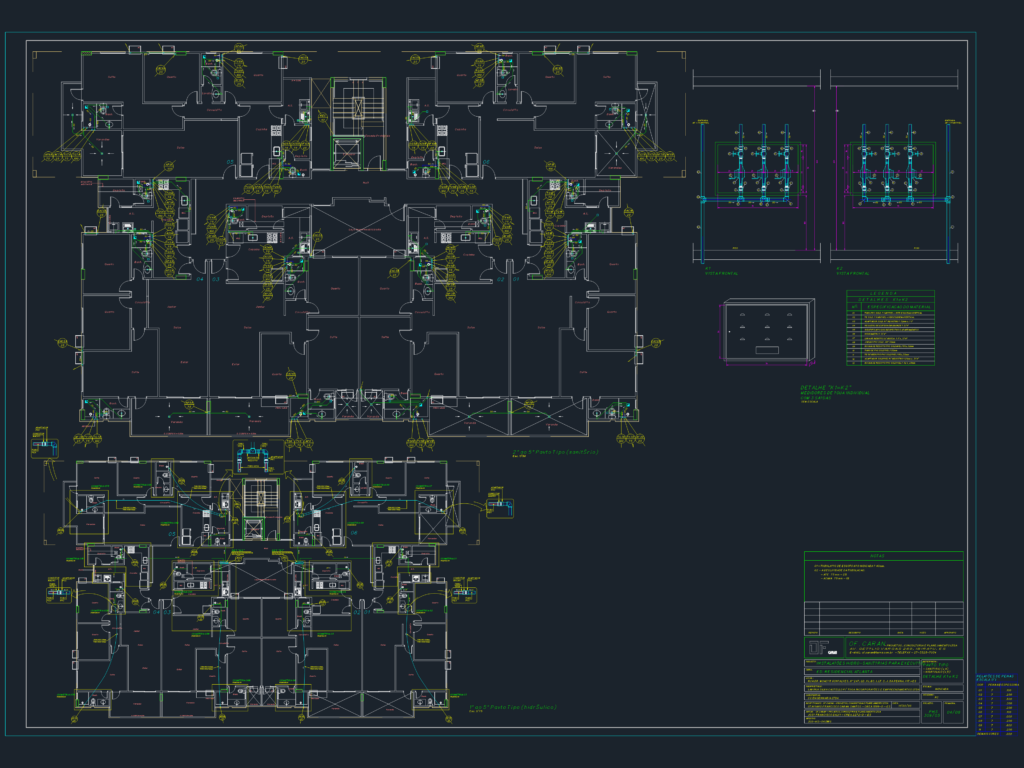Select the OF. CARAN company name in title block

point(867,644)
